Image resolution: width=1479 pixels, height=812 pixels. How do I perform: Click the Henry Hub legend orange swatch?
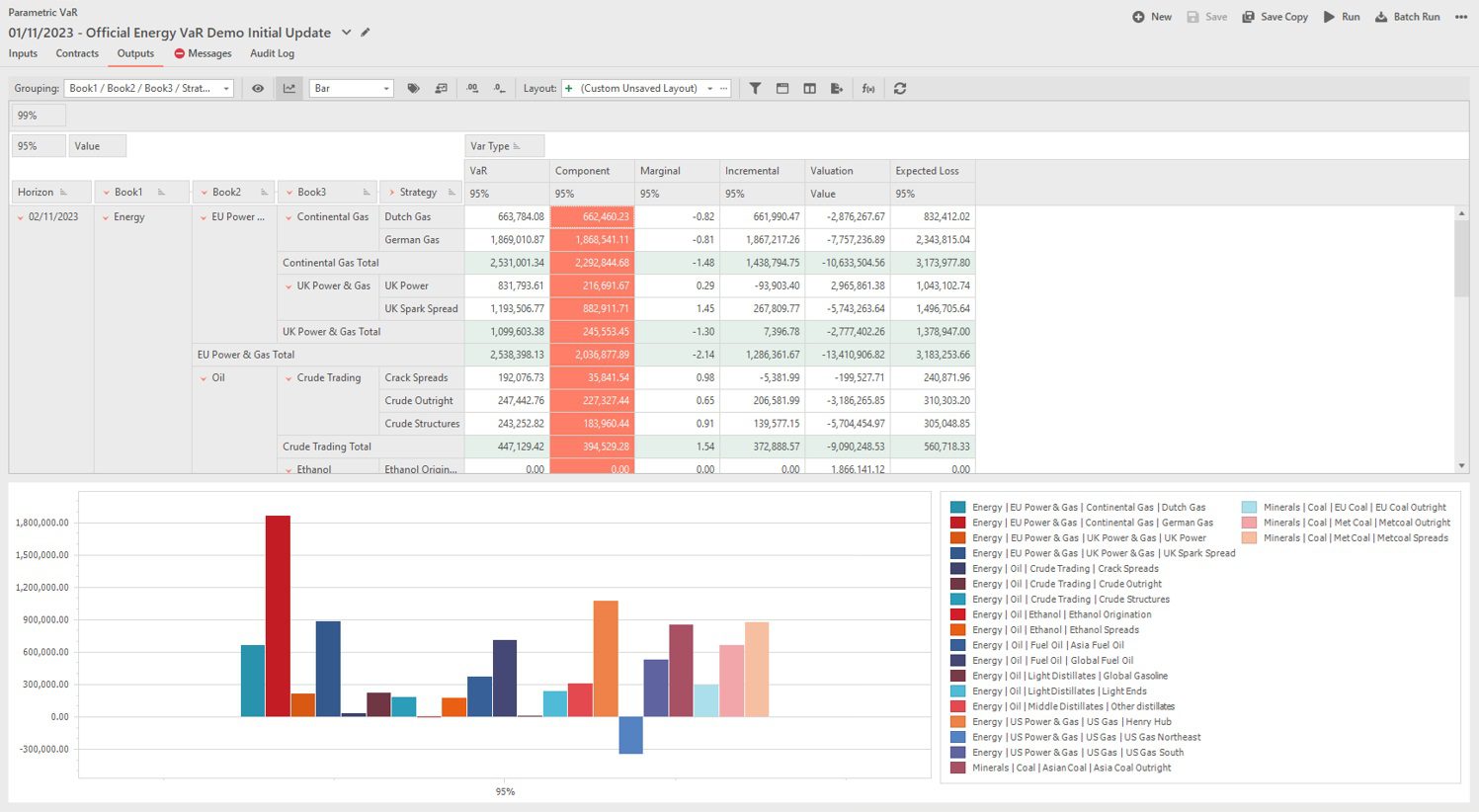[957, 722]
